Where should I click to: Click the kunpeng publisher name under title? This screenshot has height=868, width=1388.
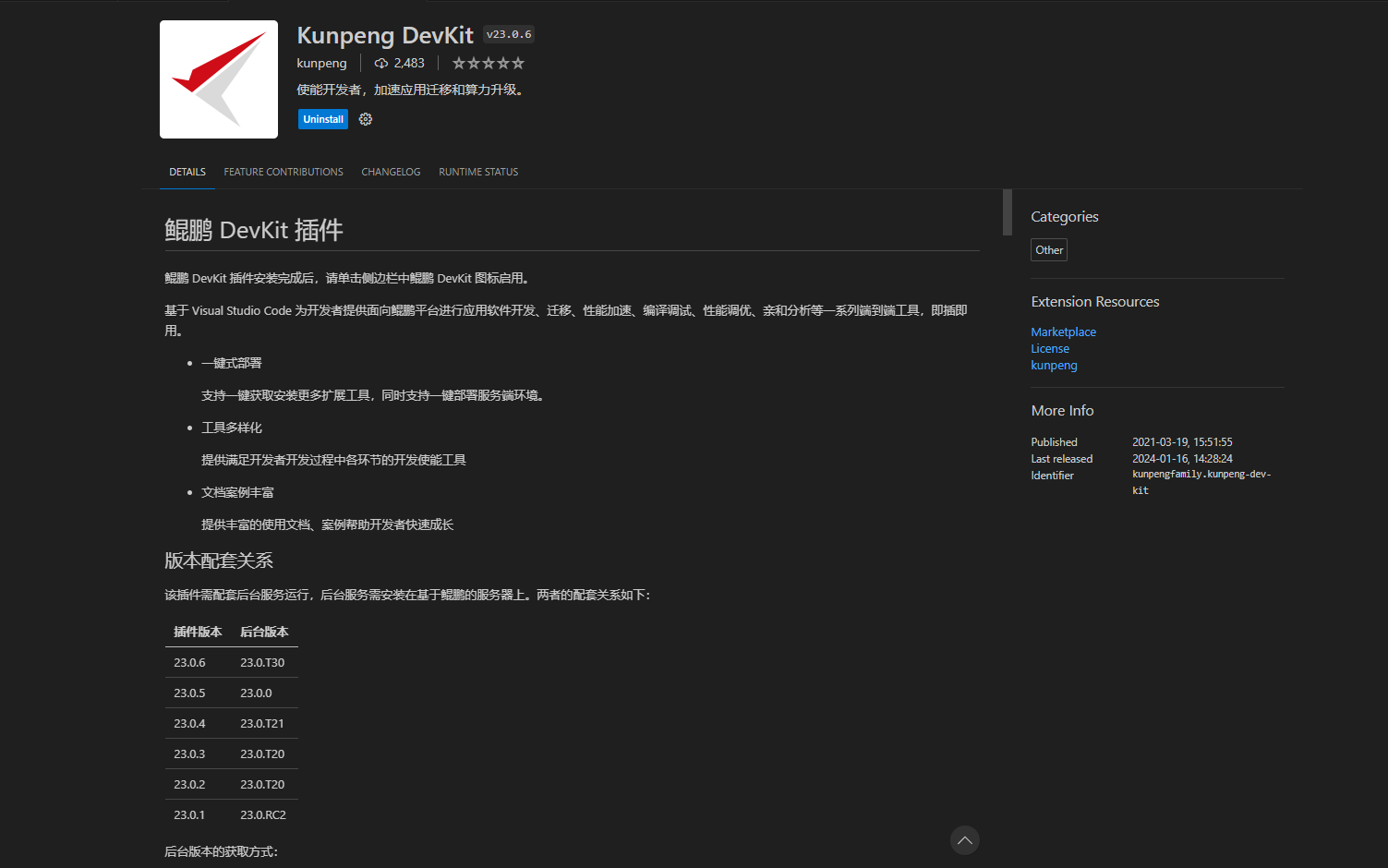(x=321, y=63)
